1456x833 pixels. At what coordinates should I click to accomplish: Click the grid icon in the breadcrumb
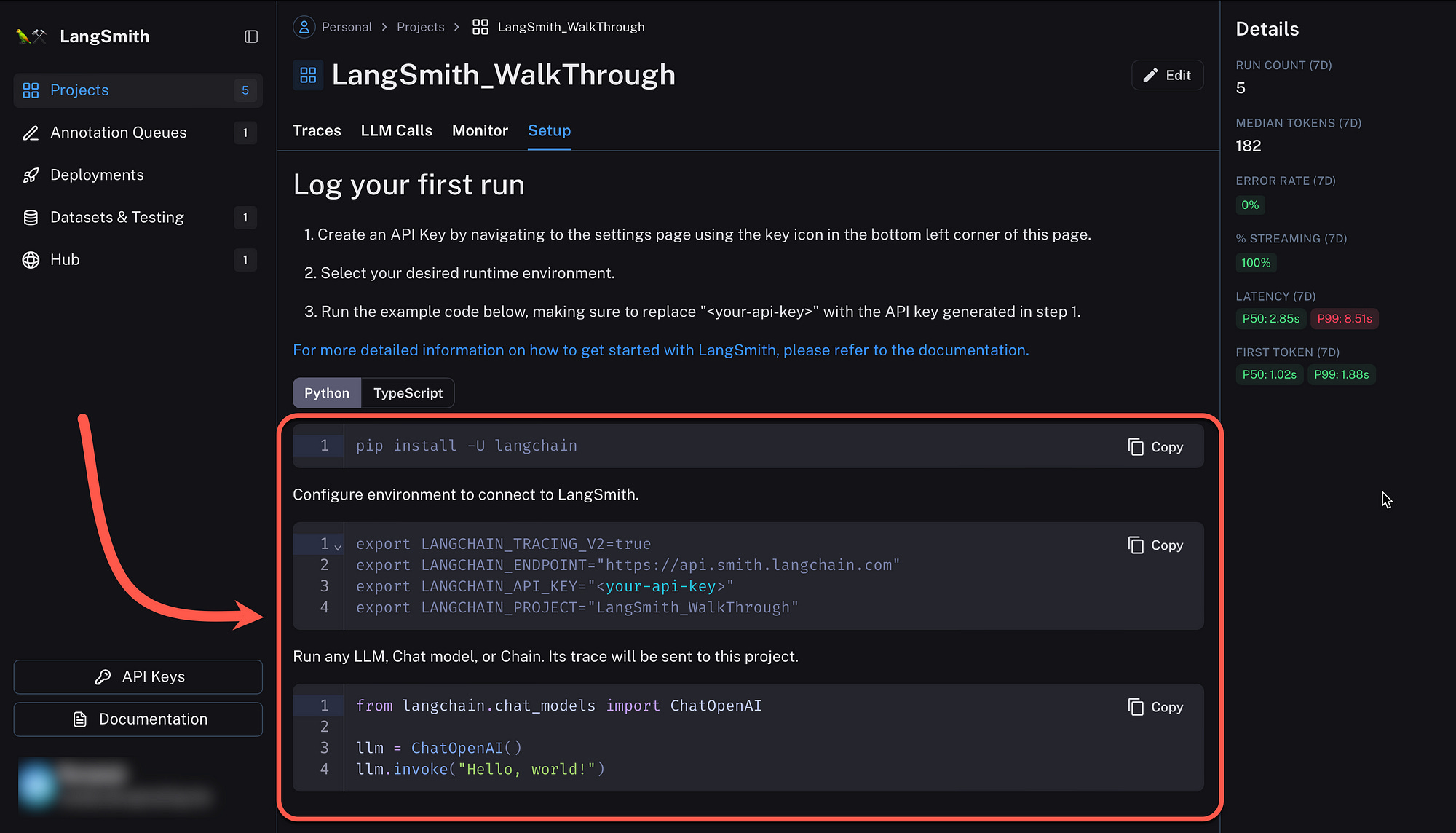click(480, 27)
